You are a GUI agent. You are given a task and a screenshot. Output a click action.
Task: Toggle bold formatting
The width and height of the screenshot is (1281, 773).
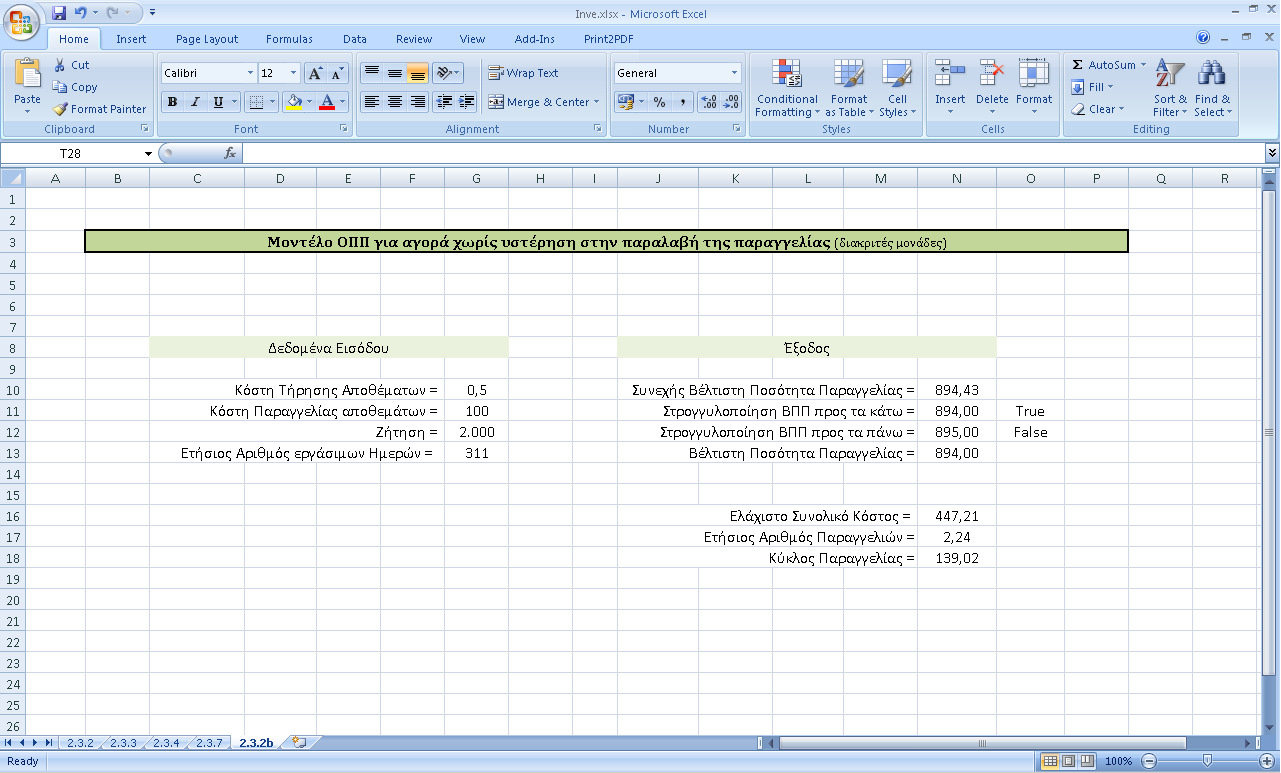tap(172, 102)
